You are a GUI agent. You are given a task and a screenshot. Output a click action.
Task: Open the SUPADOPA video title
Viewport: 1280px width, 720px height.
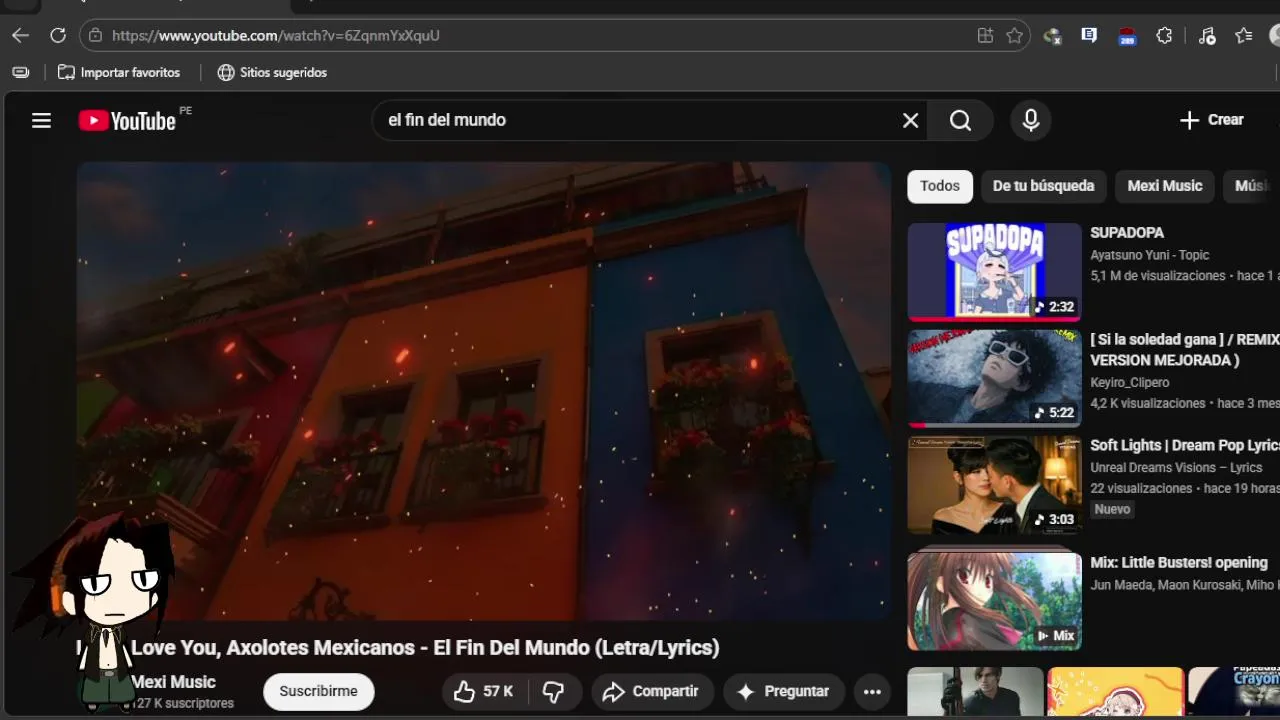[1127, 233]
